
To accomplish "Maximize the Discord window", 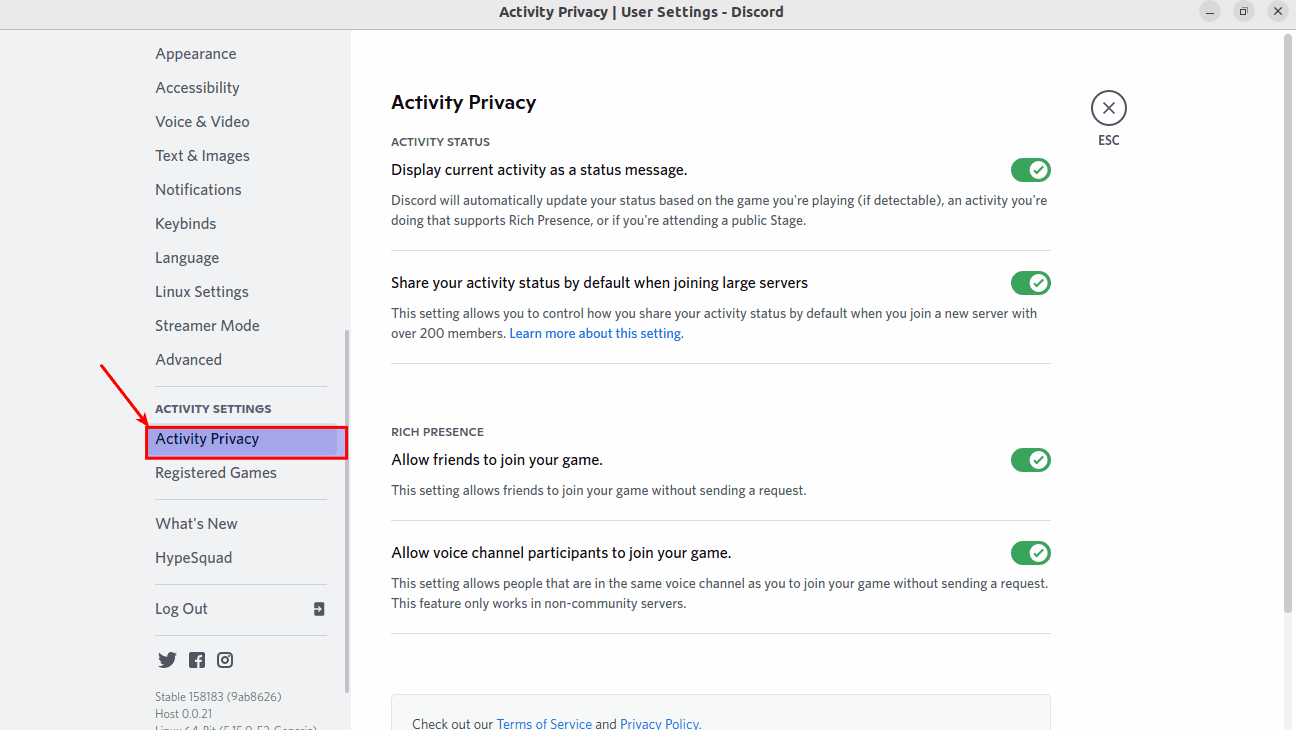I will (1244, 12).
